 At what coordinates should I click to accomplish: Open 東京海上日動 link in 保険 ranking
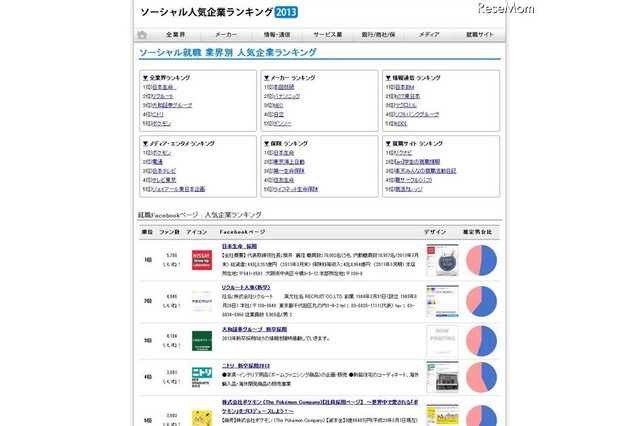tap(289, 162)
